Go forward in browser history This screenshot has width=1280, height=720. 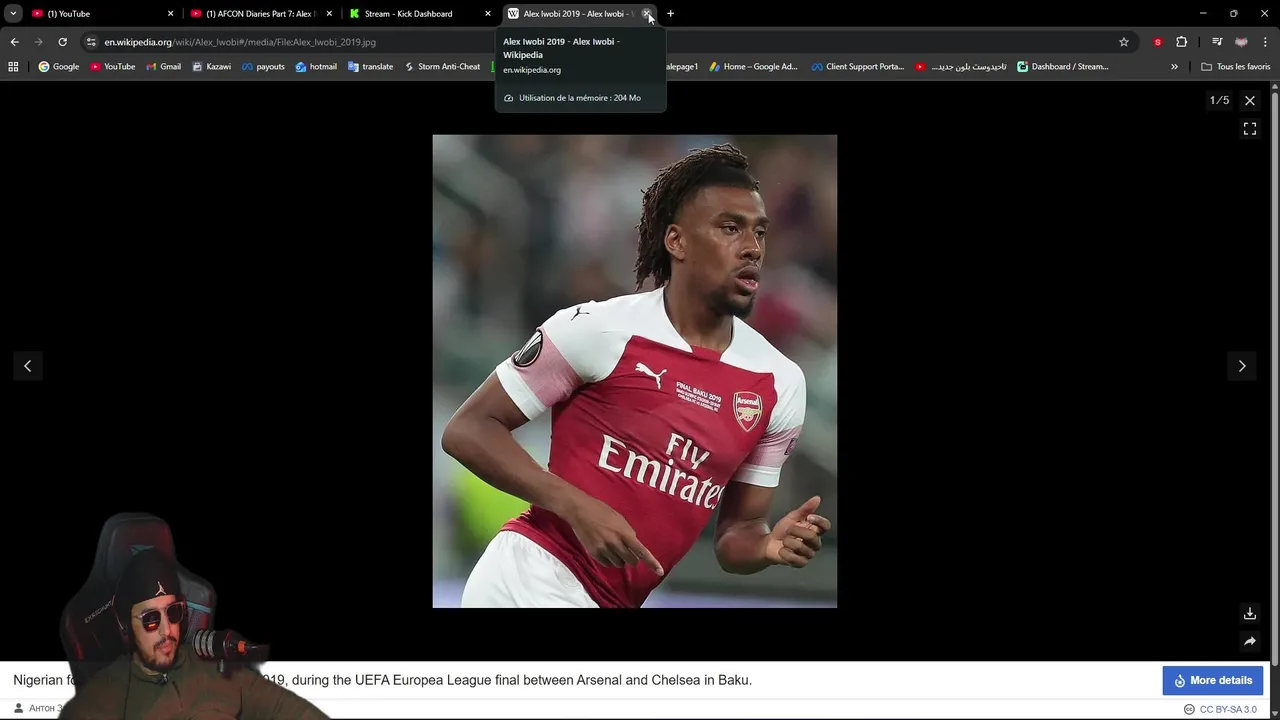coord(38,42)
